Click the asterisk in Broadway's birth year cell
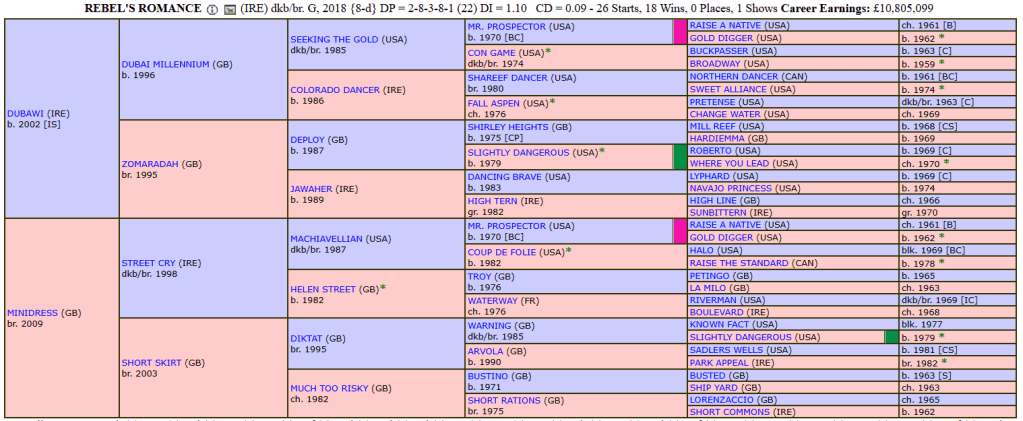 [x=941, y=63]
